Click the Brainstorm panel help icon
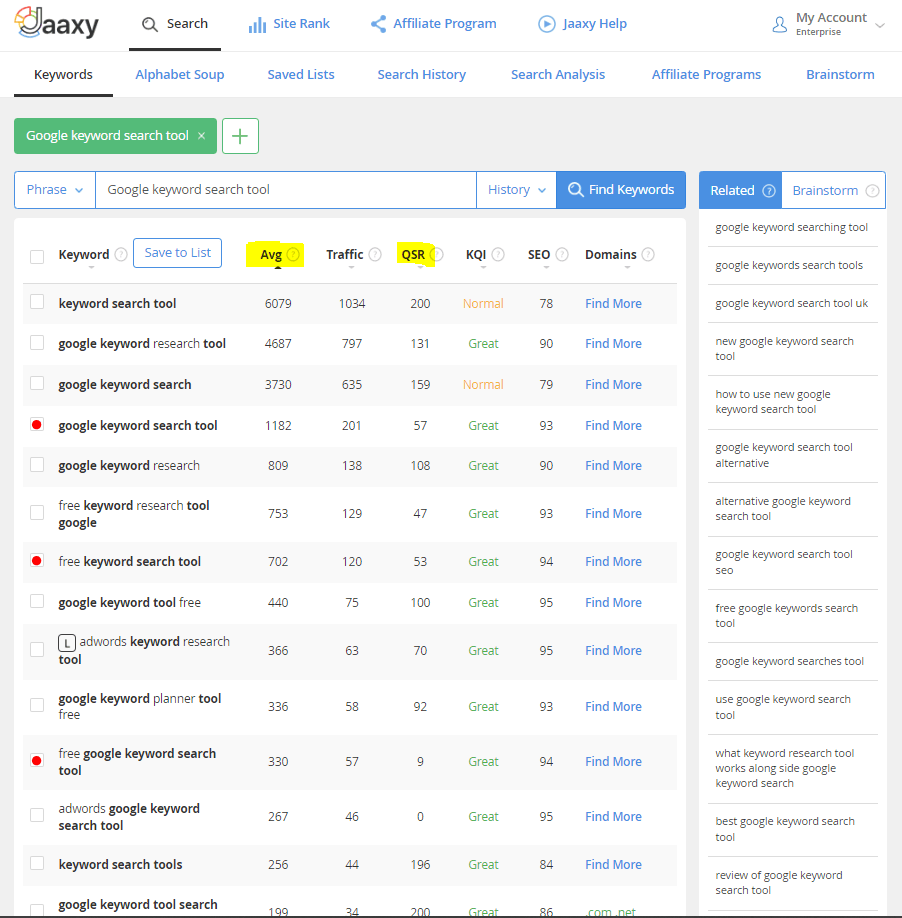Viewport: 902px width, 918px height. pyautogui.click(x=872, y=191)
